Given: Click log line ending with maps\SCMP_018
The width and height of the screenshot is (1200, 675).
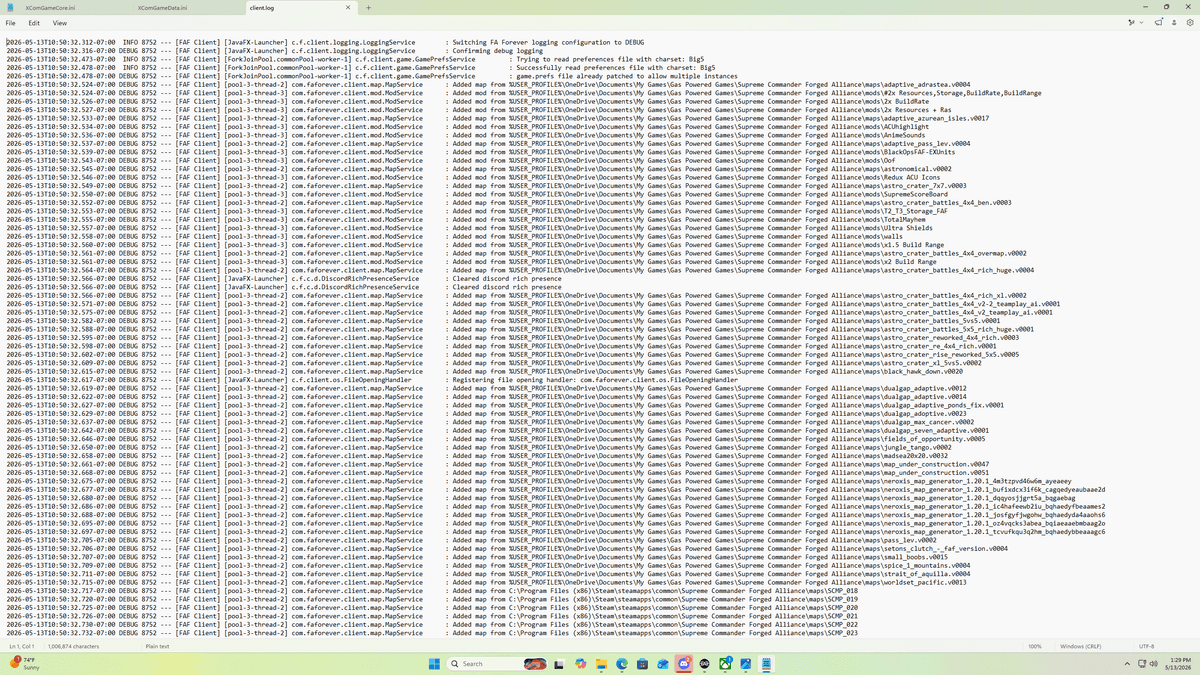Looking at the screenshot, I should 432,590.
